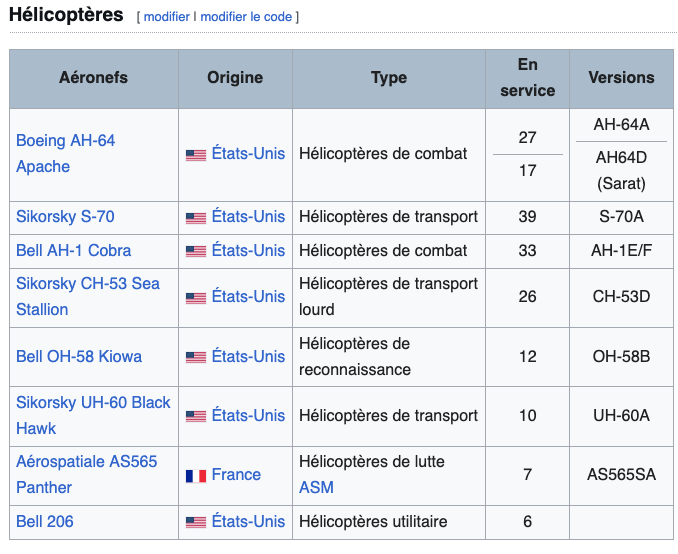Click US flag in Bell 206 row
Screen dimensions: 678x554
(x=196, y=522)
